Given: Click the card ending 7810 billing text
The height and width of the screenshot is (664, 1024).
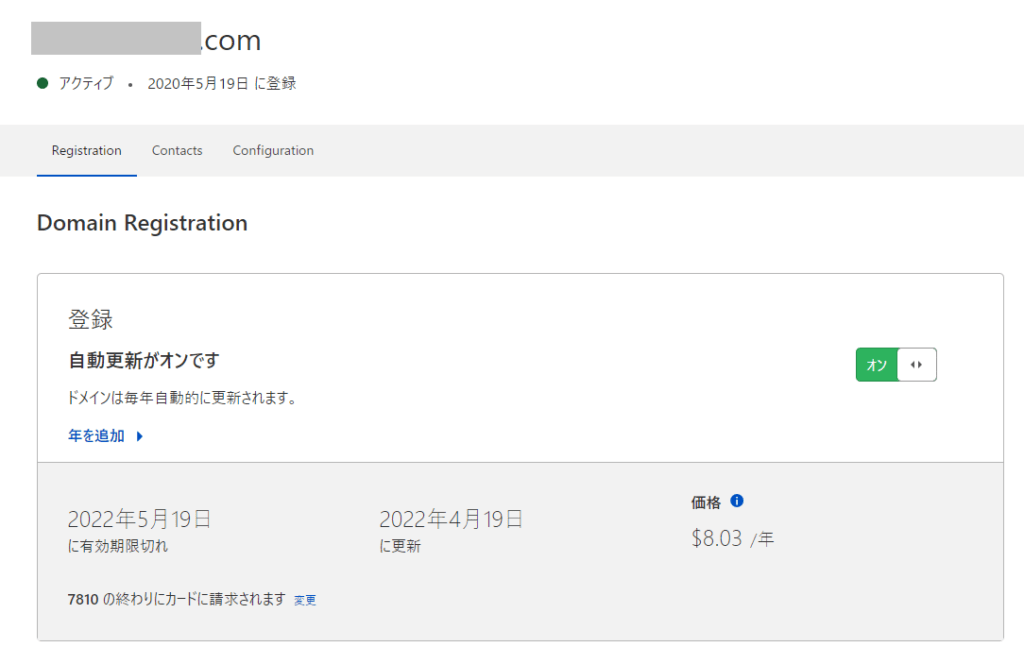Looking at the screenshot, I should 176,600.
